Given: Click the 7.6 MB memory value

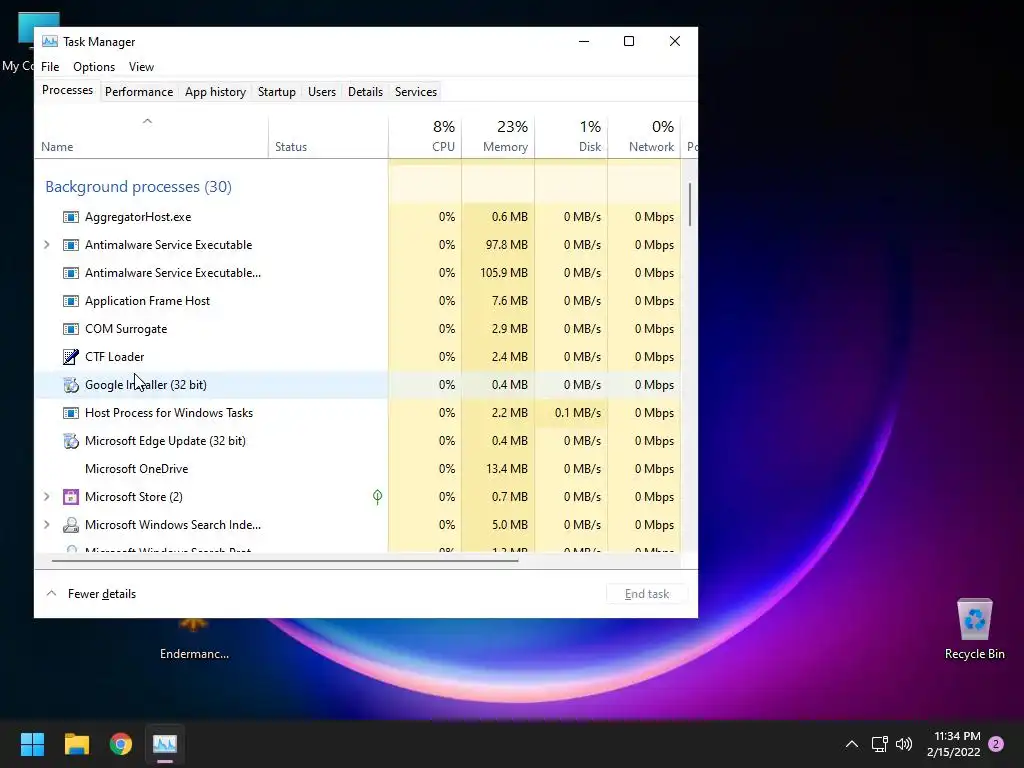Looking at the screenshot, I should pyautogui.click(x=509, y=301).
